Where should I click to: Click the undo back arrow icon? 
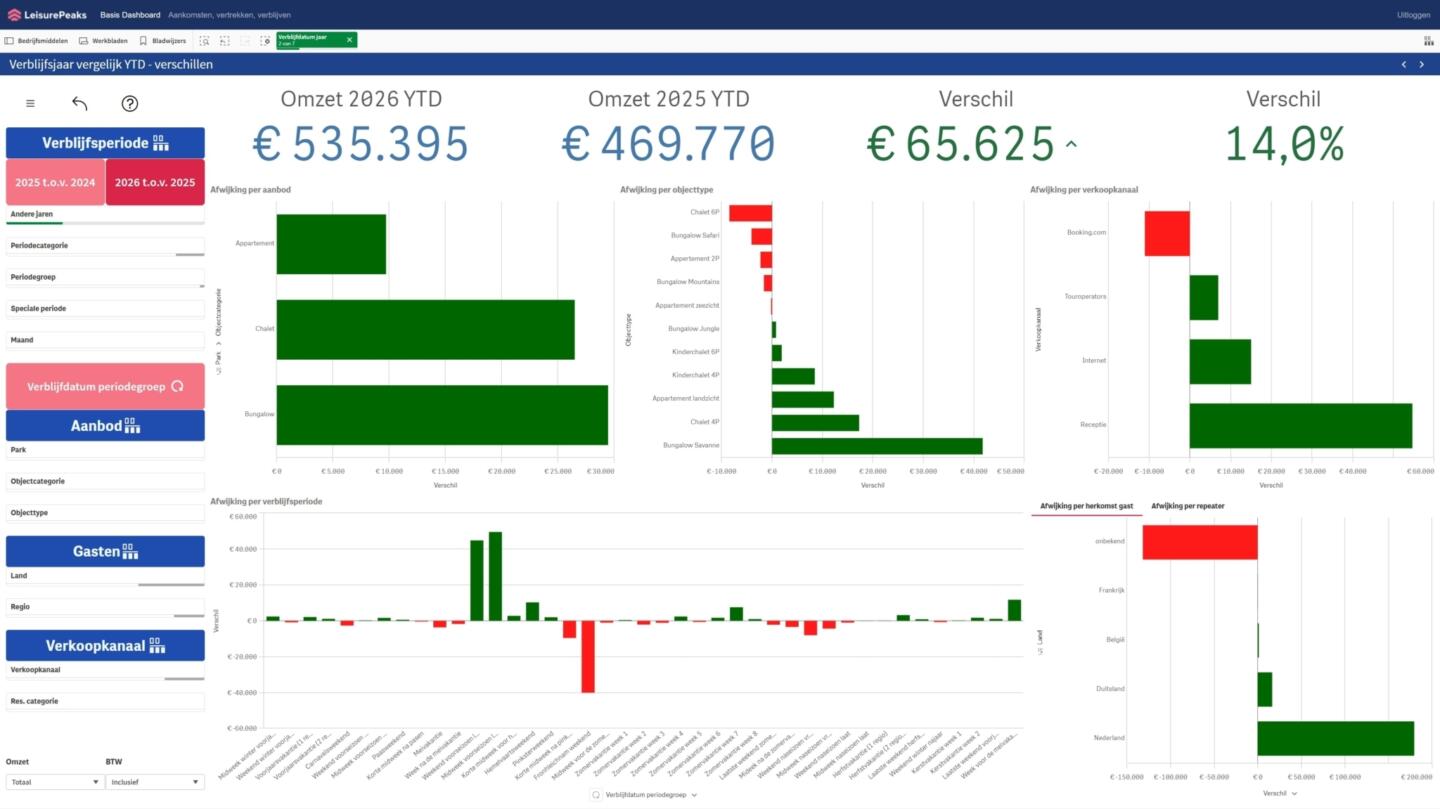80,104
